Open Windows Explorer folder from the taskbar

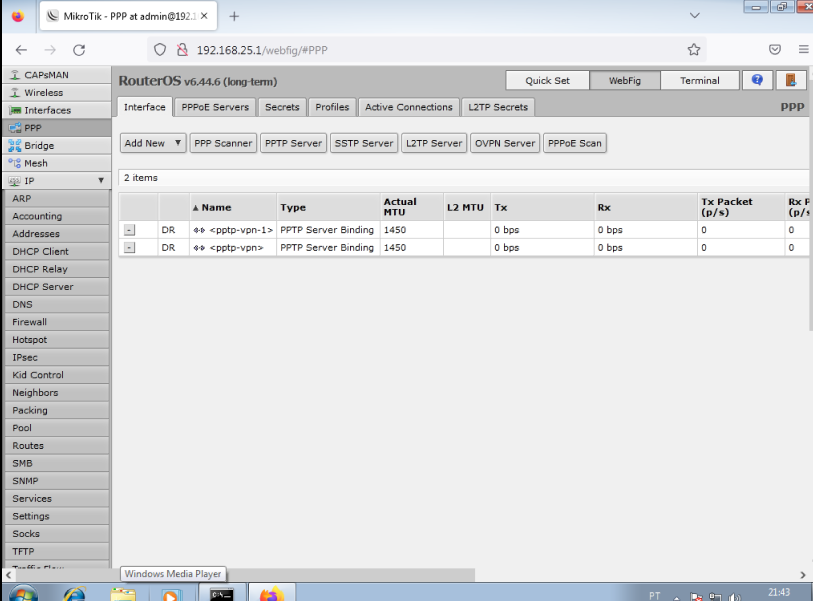click(123, 594)
